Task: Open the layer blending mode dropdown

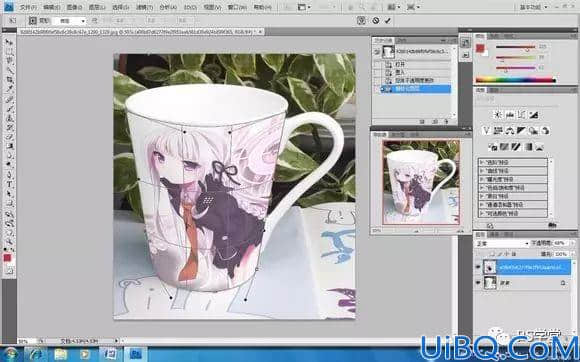Action: coord(502,244)
